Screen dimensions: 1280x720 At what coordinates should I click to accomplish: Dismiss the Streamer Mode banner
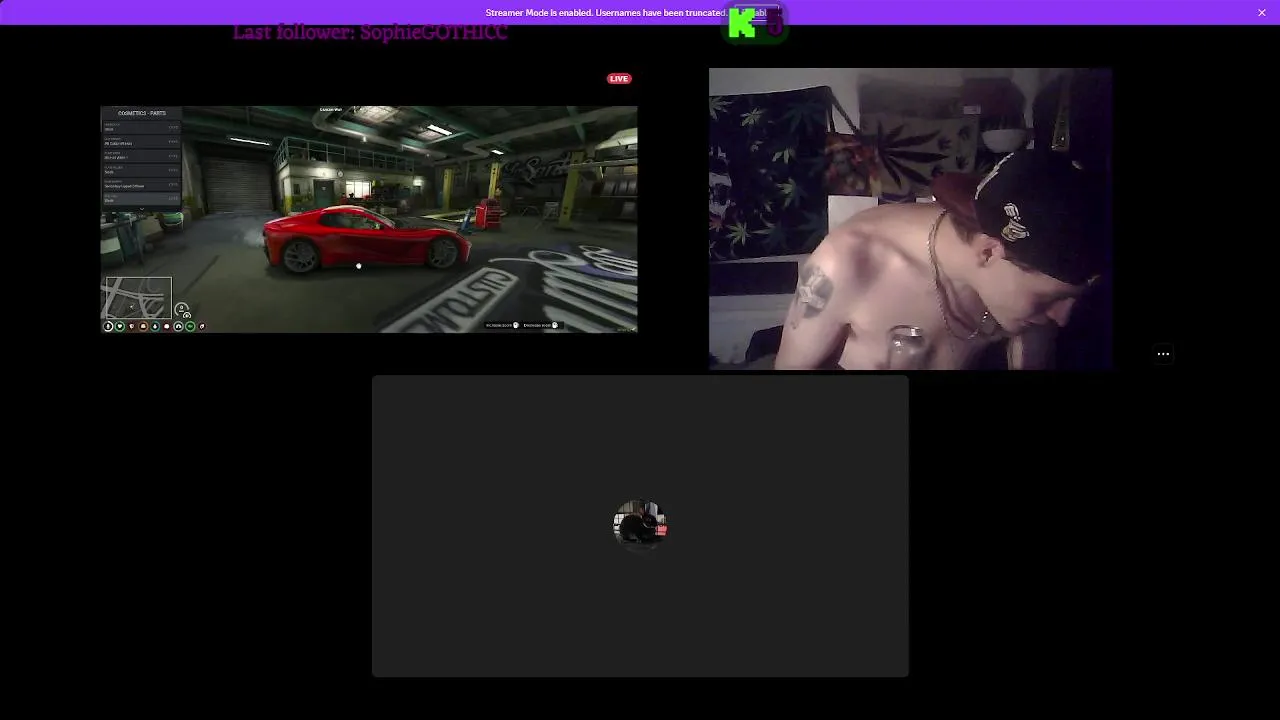point(1262,12)
